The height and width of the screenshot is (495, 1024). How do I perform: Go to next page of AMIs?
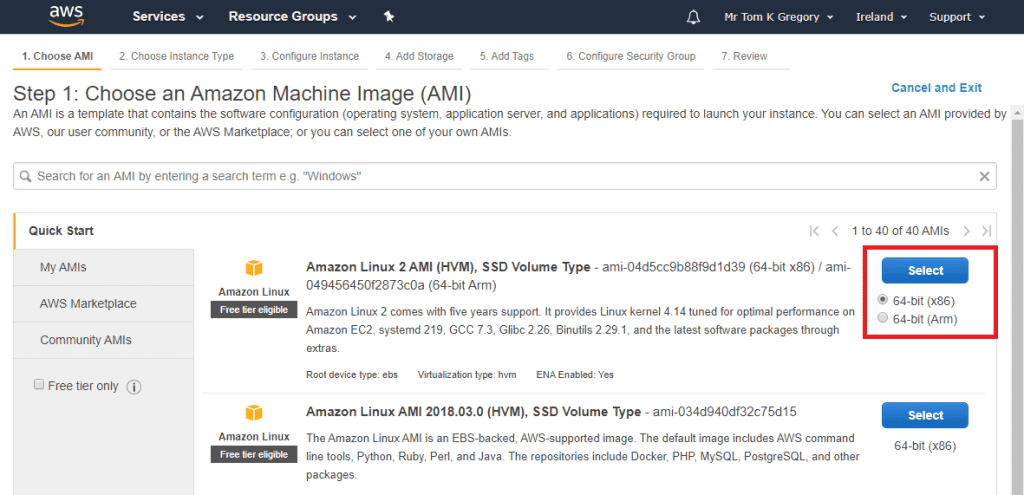click(967, 231)
